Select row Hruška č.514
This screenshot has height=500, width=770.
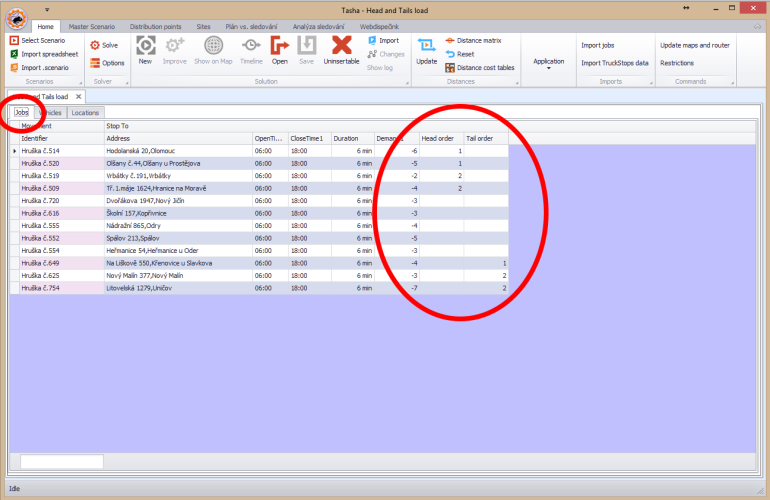pos(259,151)
